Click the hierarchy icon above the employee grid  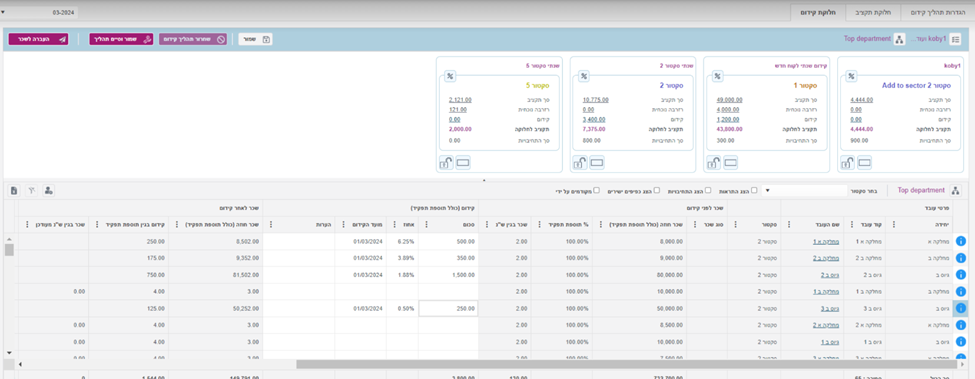click(956, 191)
